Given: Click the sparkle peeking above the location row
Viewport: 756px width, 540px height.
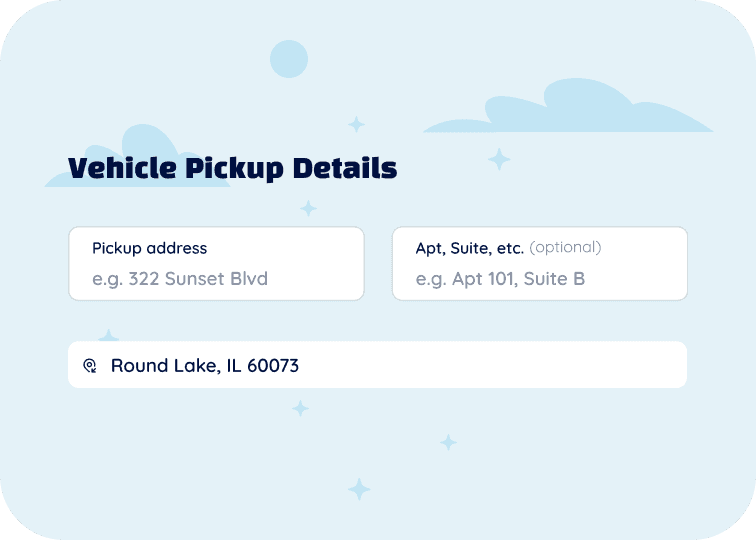Looking at the screenshot, I should point(108,336).
